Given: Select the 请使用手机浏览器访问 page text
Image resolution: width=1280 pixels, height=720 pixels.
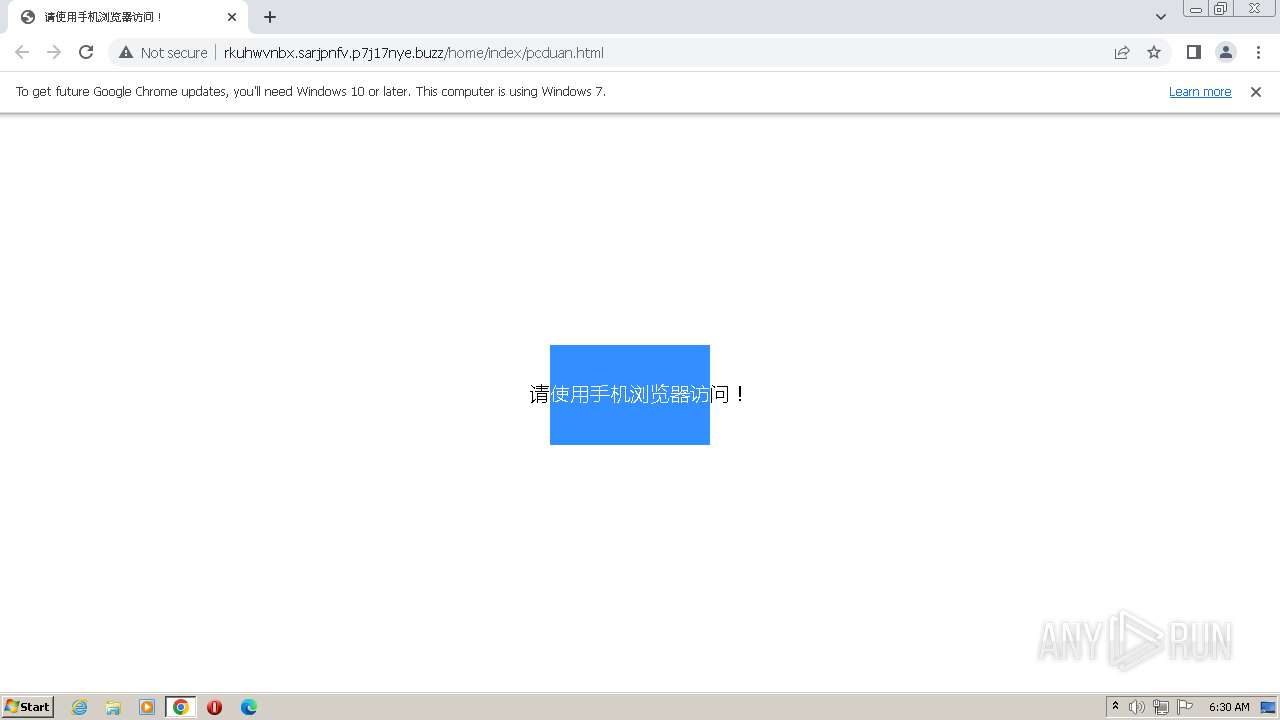Looking at the screenshot, I should point(638,394).
